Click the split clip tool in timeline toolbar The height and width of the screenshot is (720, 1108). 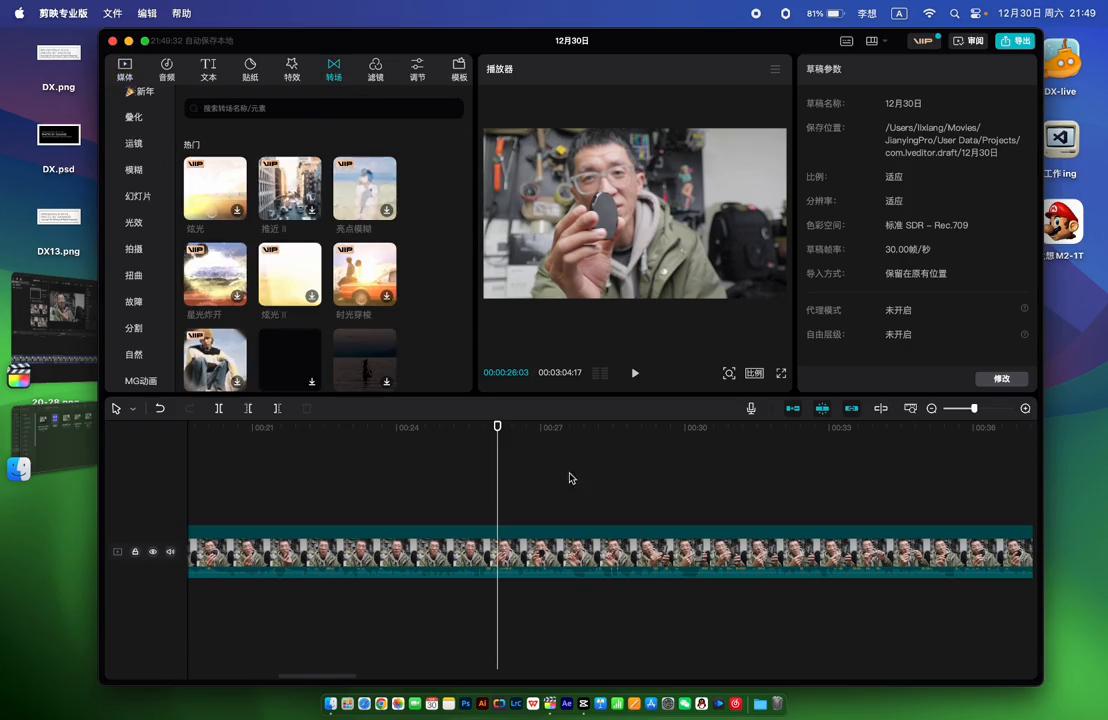pos(219,408)
